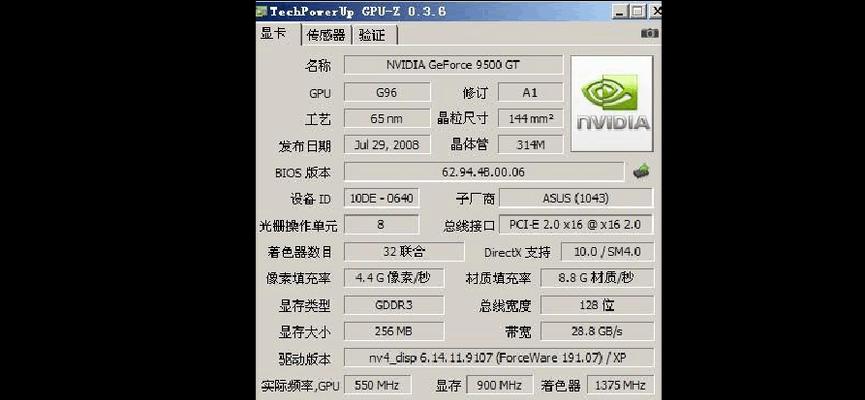Click the shaders field 32 联合
Image resolution: width=865 pixels, height=400 pixels.
(404, 252)
